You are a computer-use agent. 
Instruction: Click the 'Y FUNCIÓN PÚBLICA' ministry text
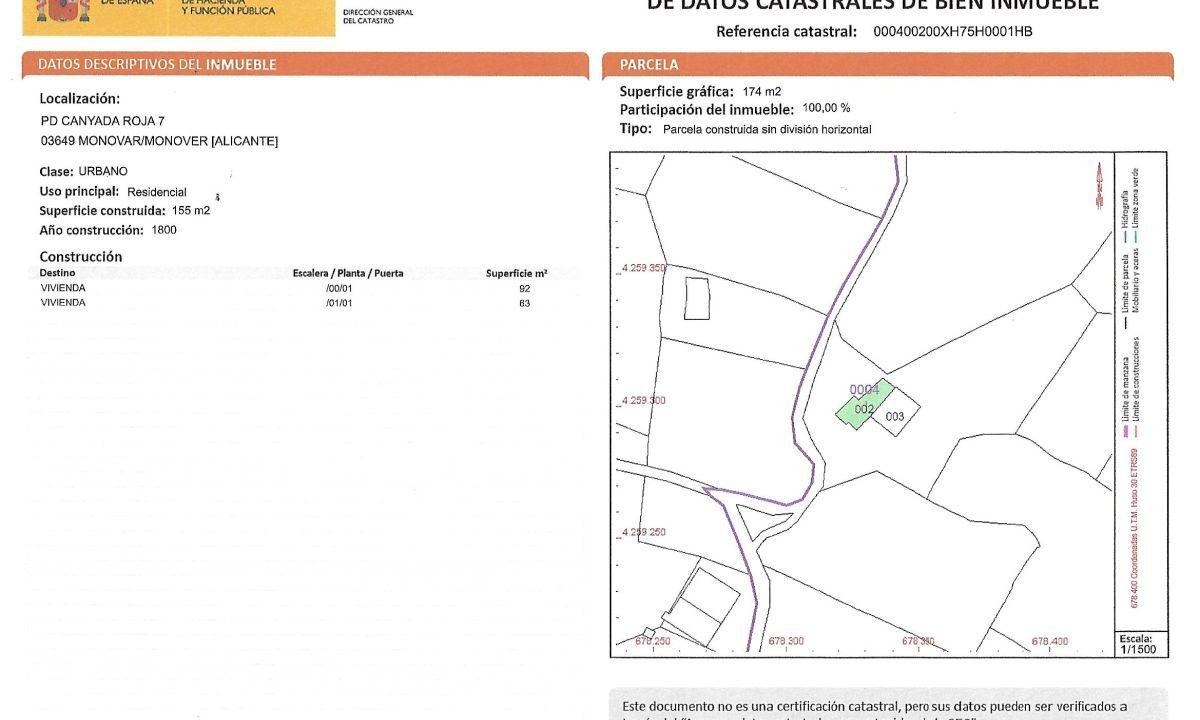(x=230, y=11)
